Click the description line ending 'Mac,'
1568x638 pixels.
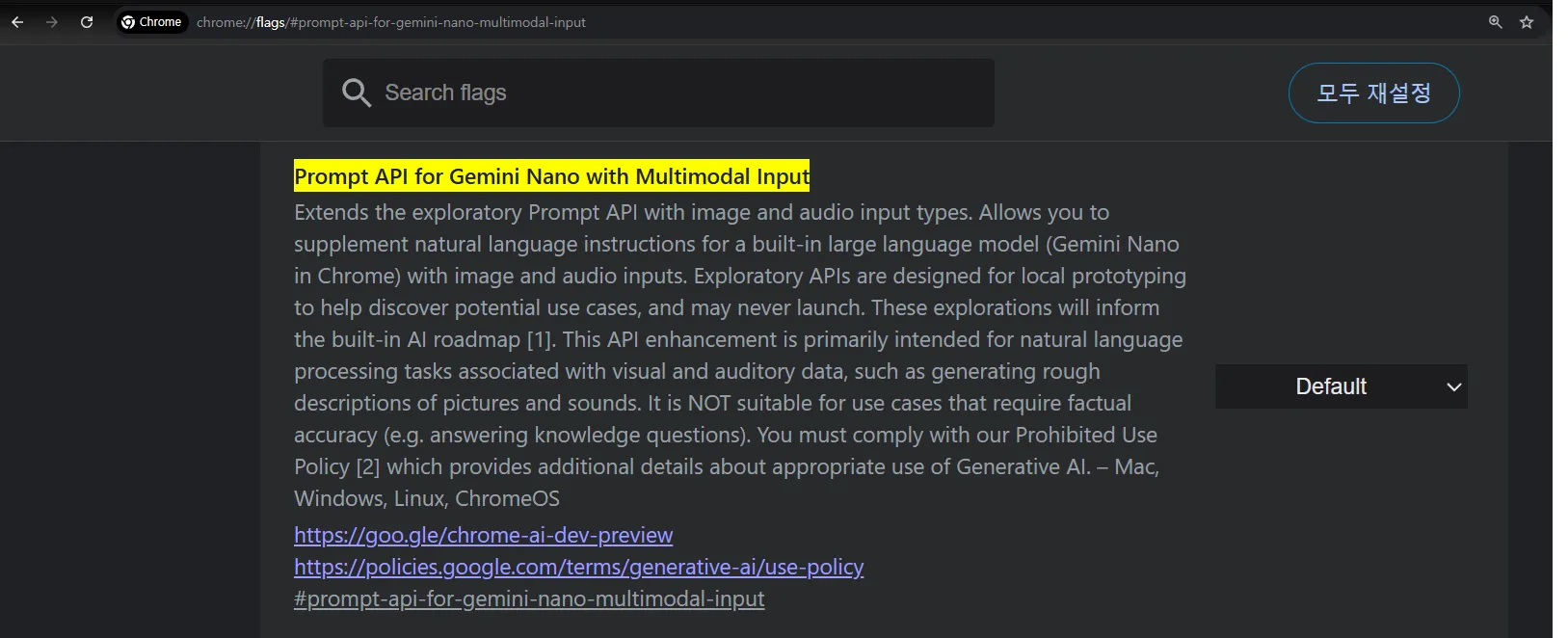click(x=727, y=466)
